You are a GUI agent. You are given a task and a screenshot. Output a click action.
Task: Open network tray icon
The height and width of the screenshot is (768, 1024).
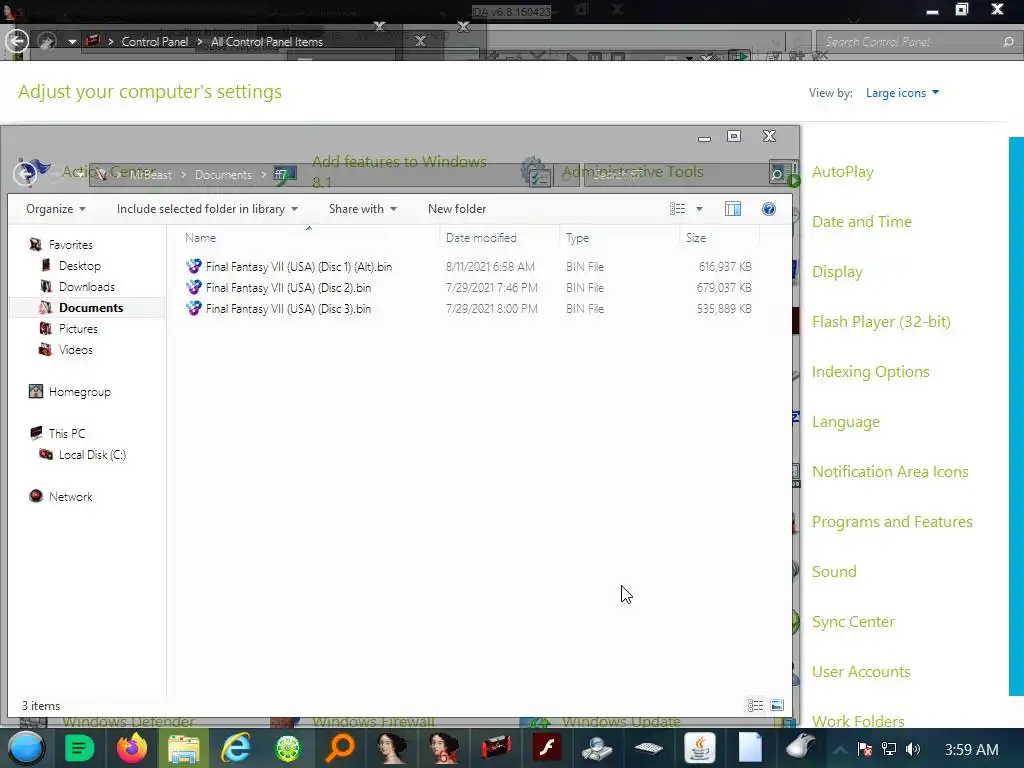(889, 749)
